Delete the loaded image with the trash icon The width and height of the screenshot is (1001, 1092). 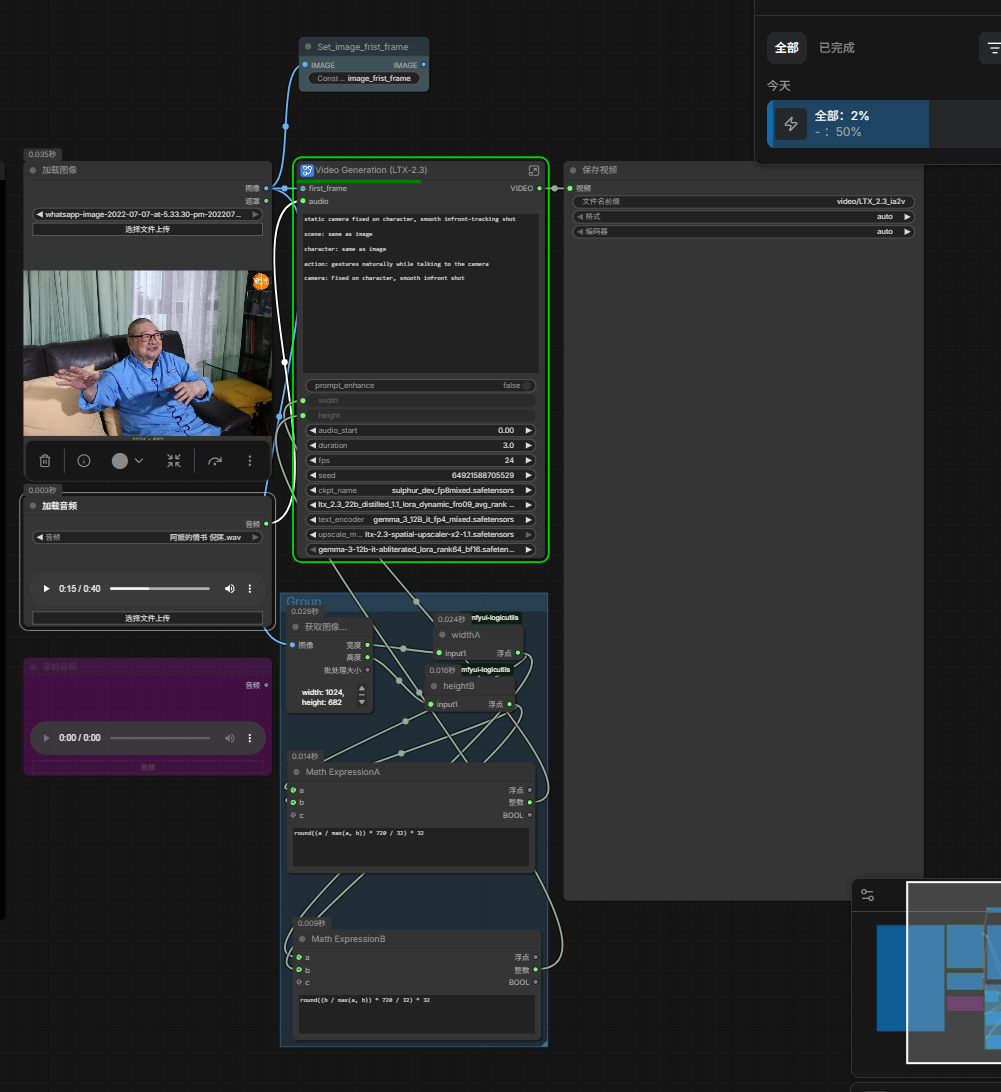[x=45, y=461]
